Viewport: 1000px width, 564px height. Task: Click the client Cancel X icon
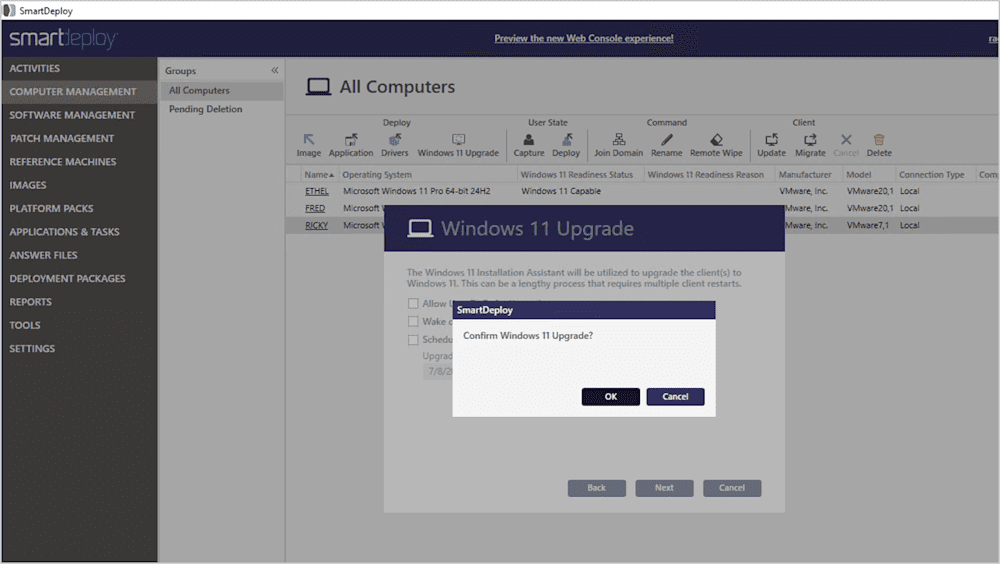(846, 140)
